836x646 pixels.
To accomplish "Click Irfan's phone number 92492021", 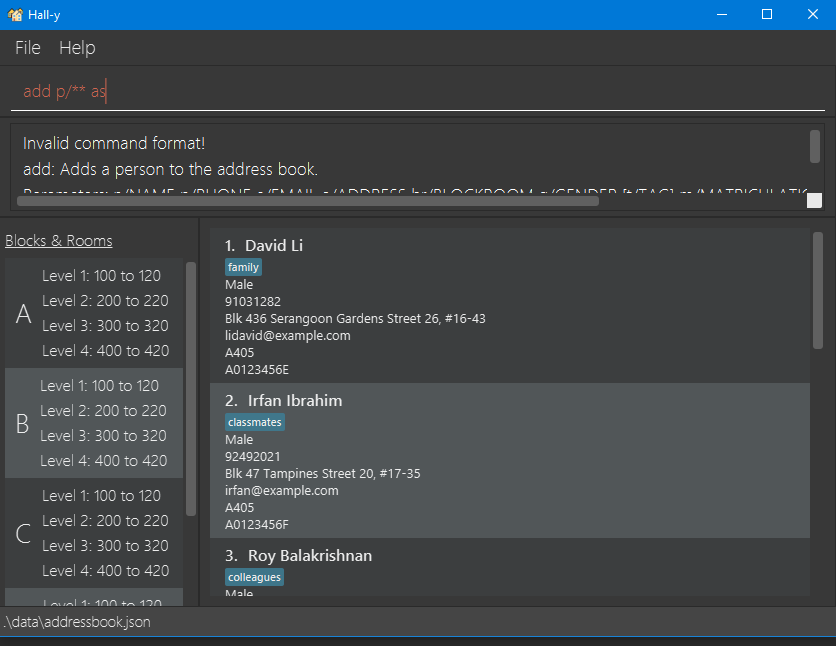I will [253, 457].
